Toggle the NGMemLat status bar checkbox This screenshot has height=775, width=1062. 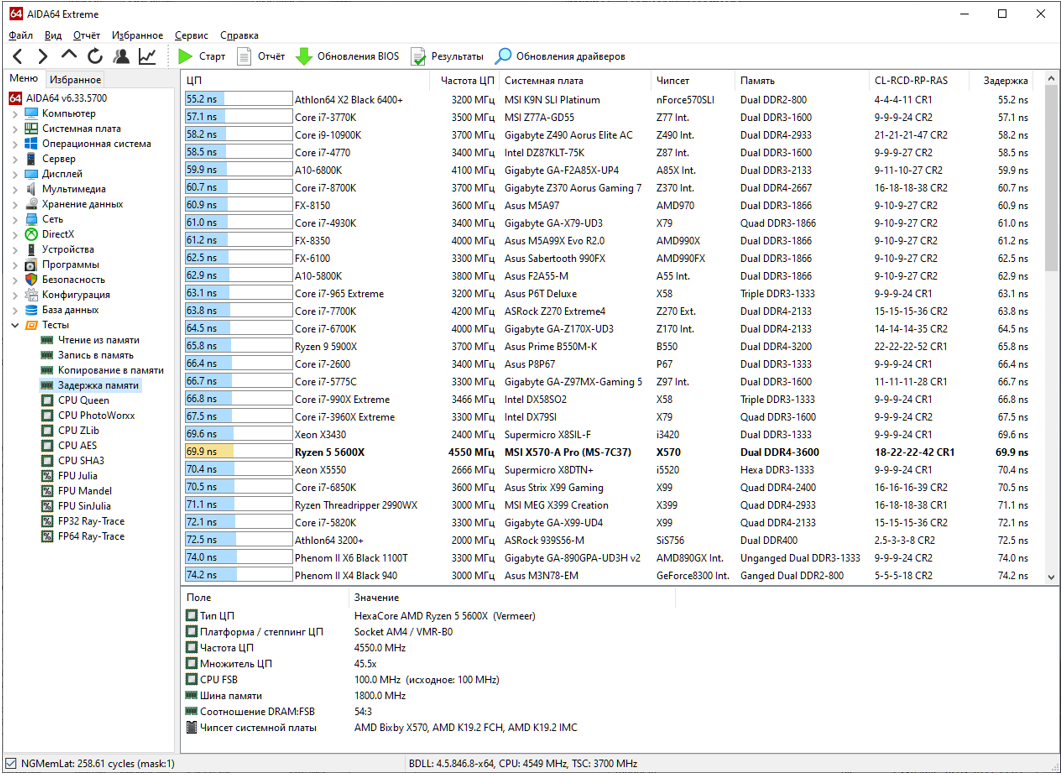click(x=11, y=763)
